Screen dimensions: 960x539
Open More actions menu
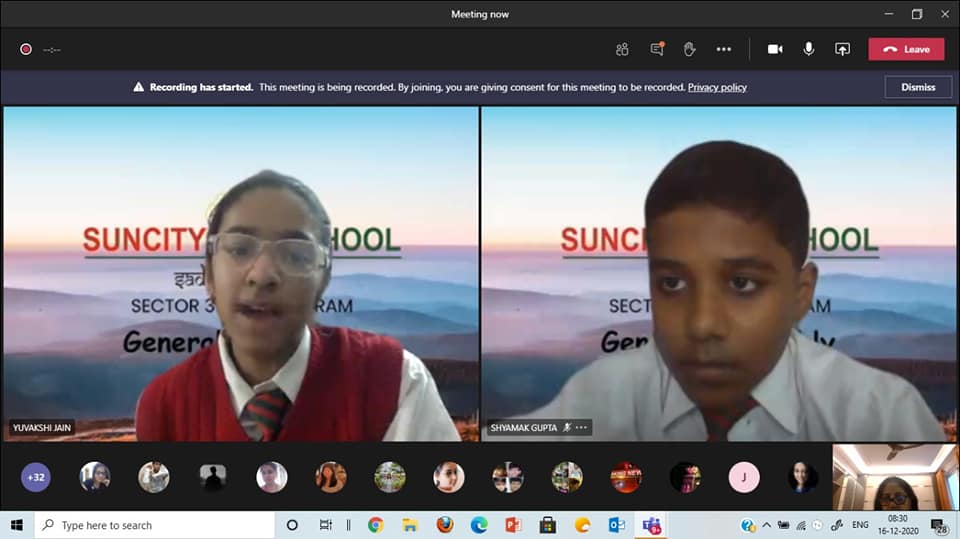click(724, 49)
